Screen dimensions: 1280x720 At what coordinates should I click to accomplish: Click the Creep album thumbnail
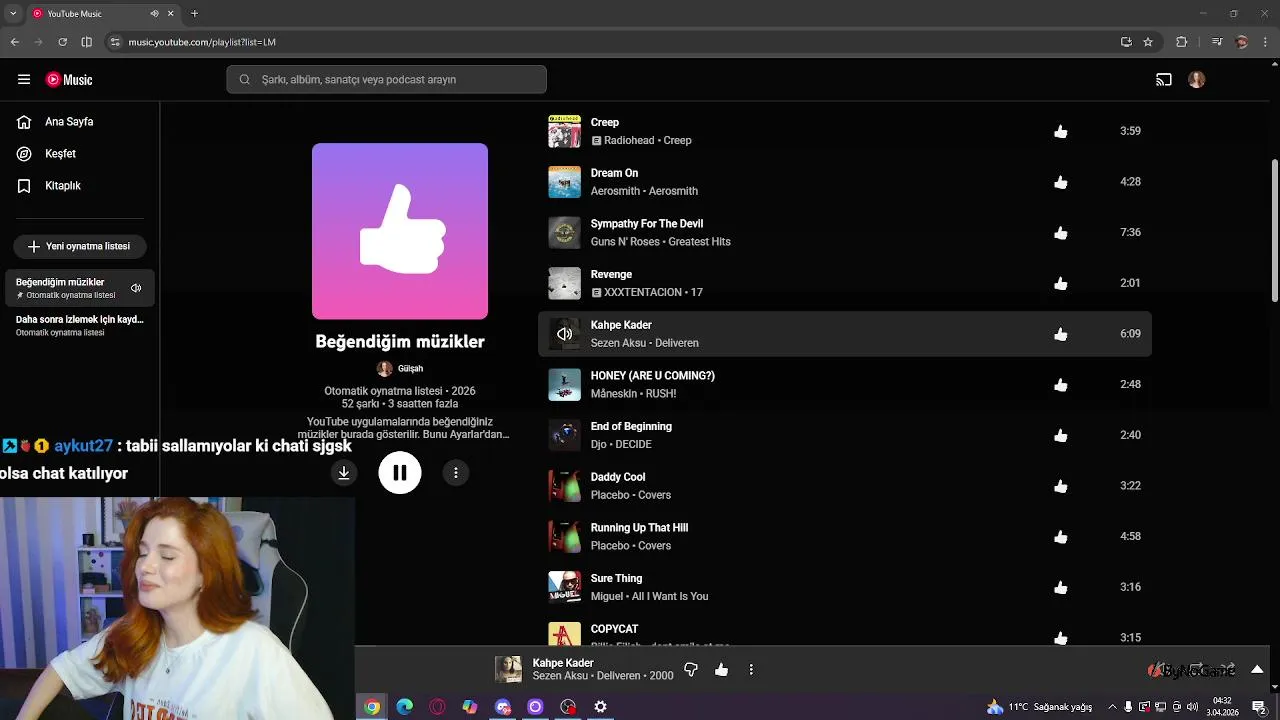click(x=564, y=131)
